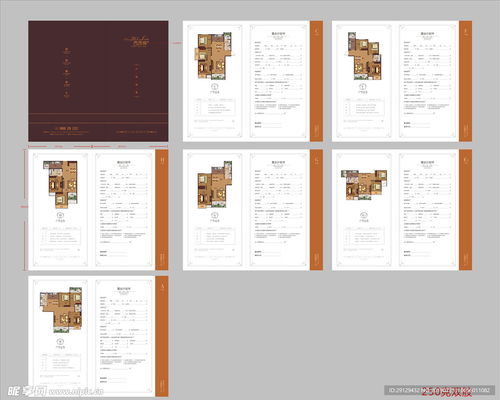Select the floor plan in the spread beside the cover

point(213,56)
